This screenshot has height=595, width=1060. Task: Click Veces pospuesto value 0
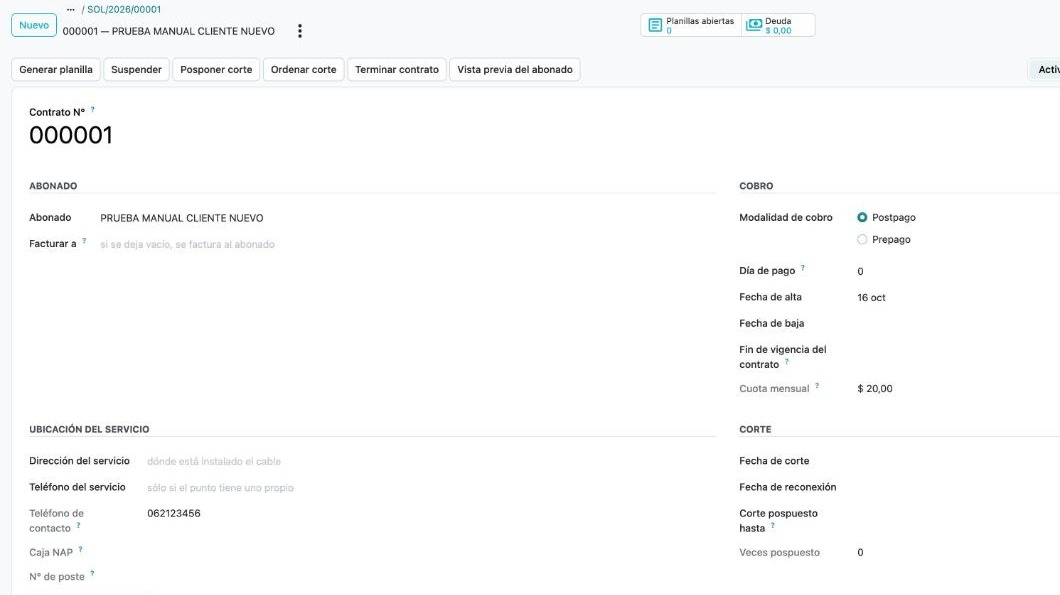coord(860,552)
